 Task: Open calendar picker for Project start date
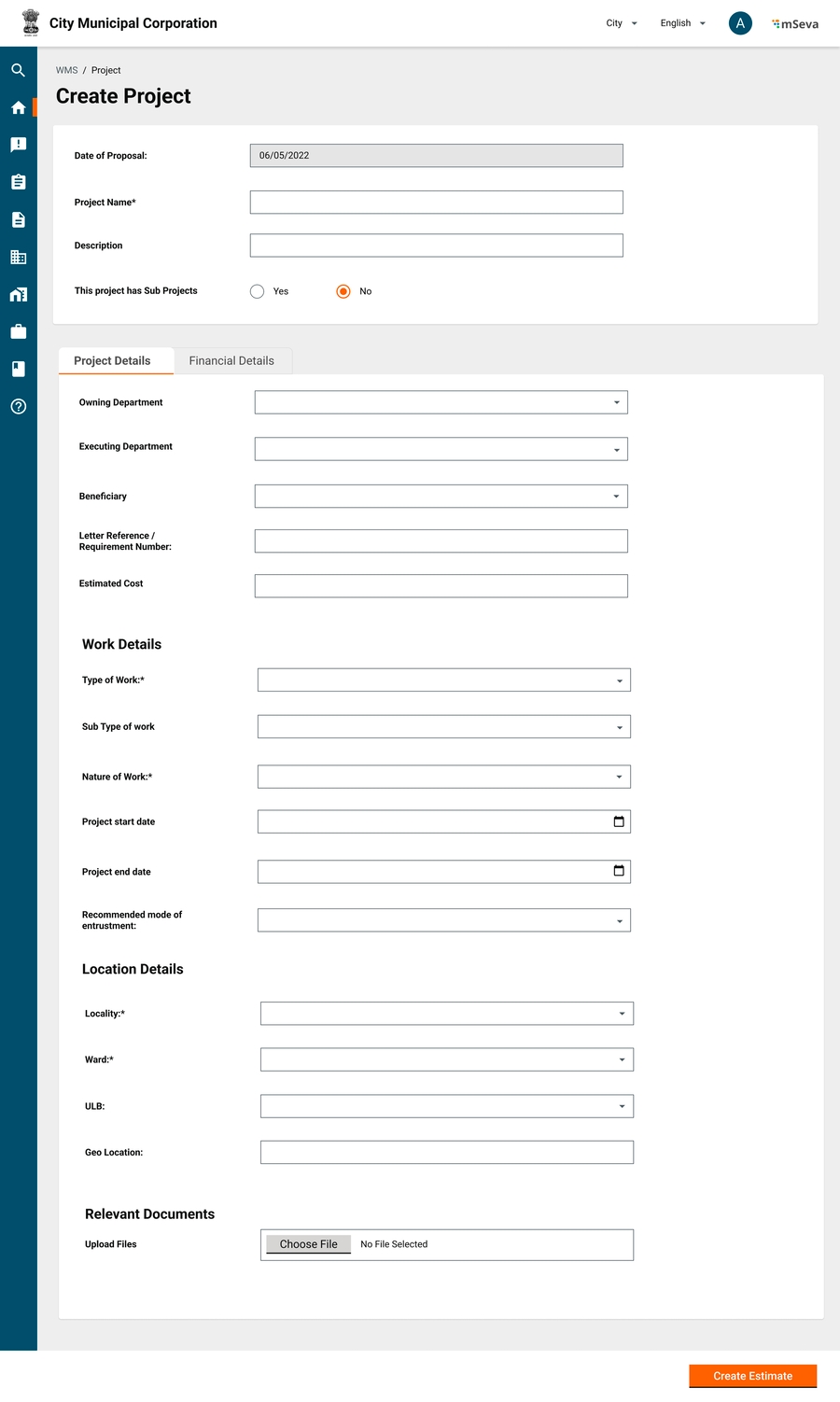point(618,821)
